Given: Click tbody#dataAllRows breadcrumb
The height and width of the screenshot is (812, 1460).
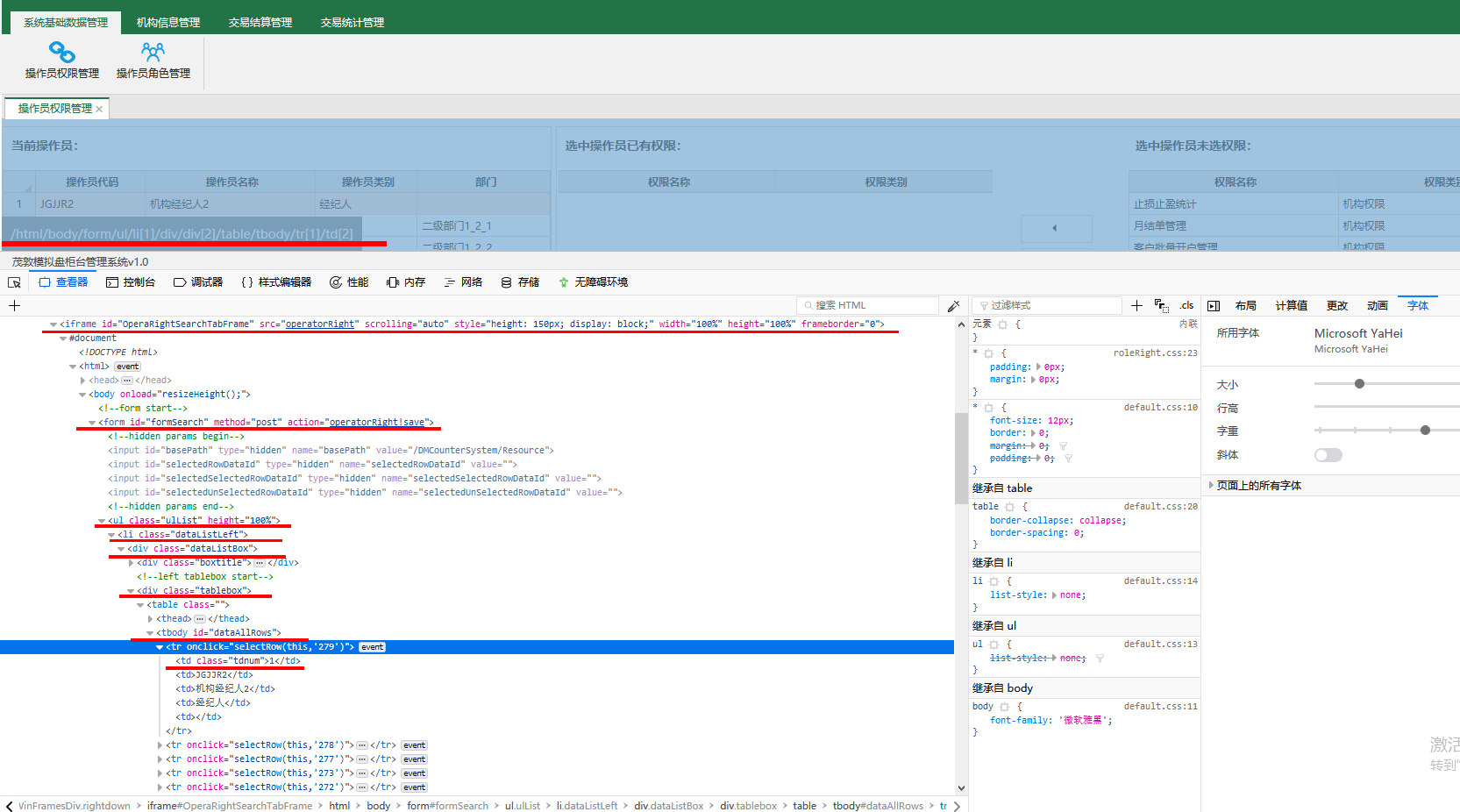Looking at the screenshot, I should [x=878, y=806].
